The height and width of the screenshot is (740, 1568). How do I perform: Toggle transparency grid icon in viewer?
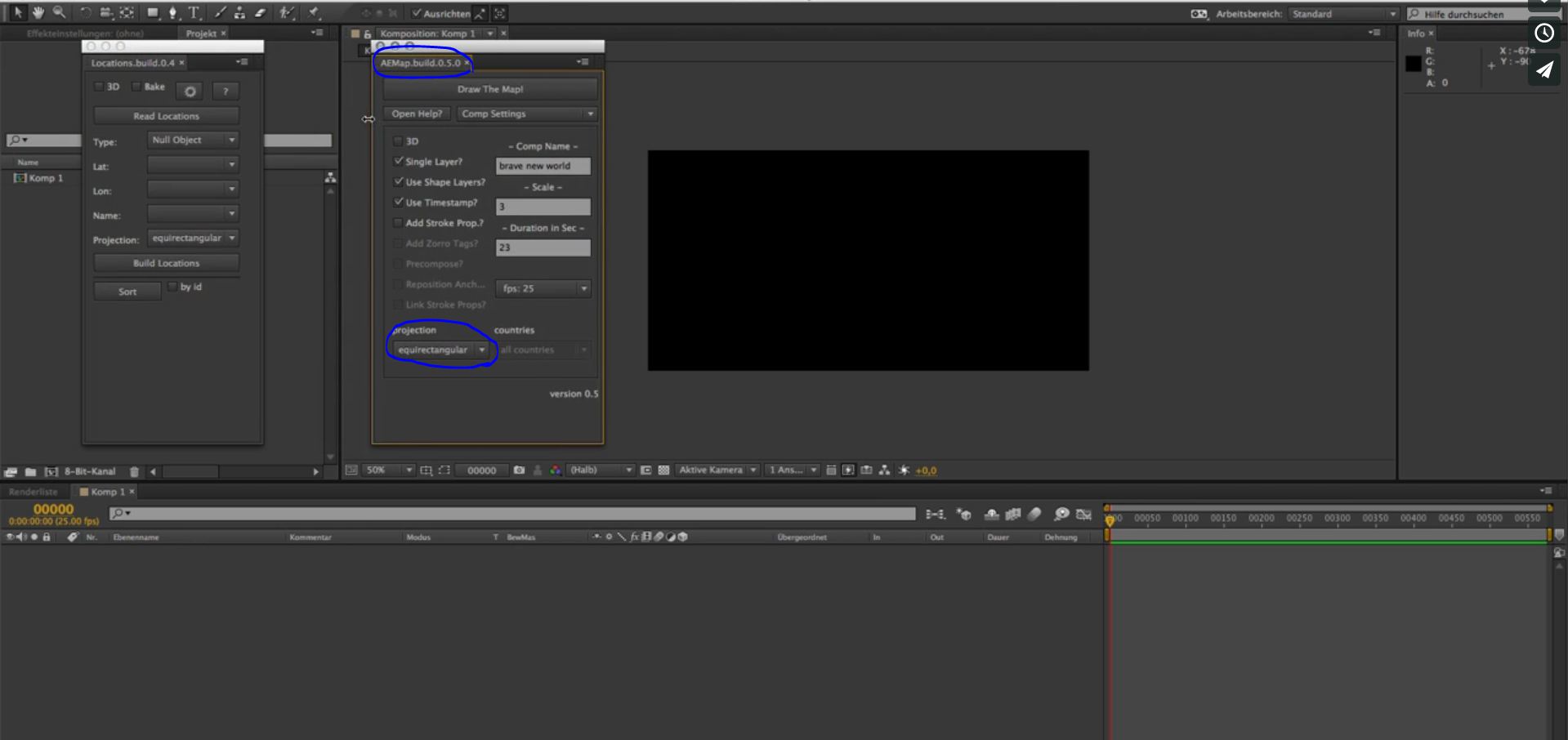pos(663,470)
